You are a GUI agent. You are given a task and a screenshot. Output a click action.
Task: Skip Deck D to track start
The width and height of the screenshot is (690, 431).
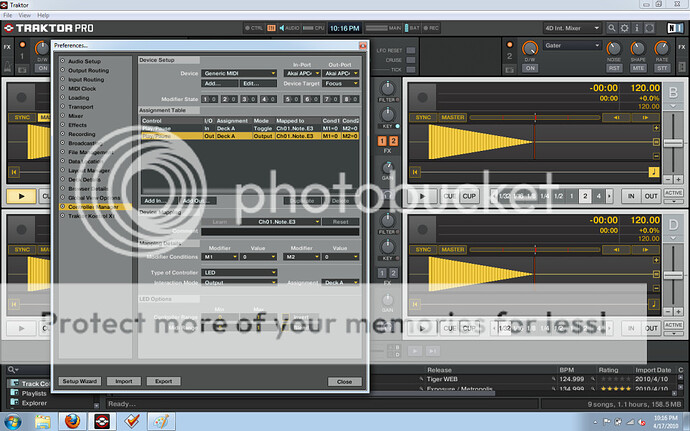415,304
